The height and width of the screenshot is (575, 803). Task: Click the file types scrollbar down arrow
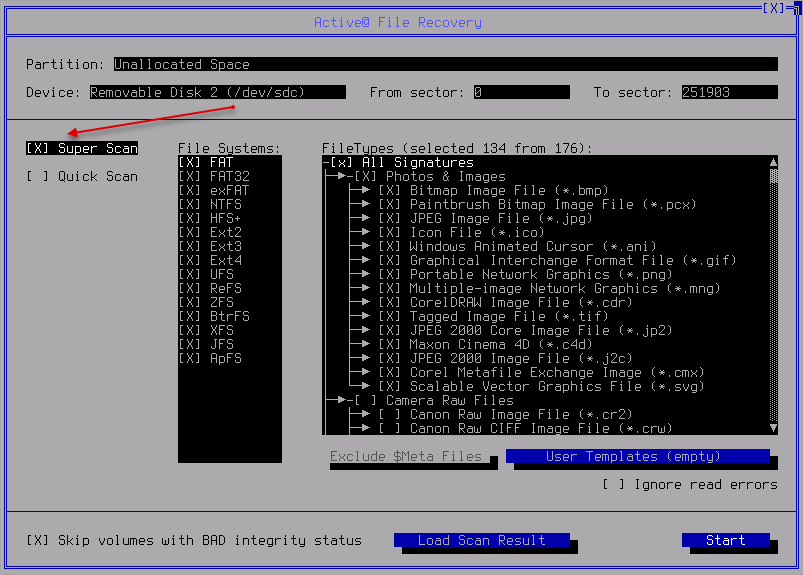pyautogui.click(x=773, y=428)
